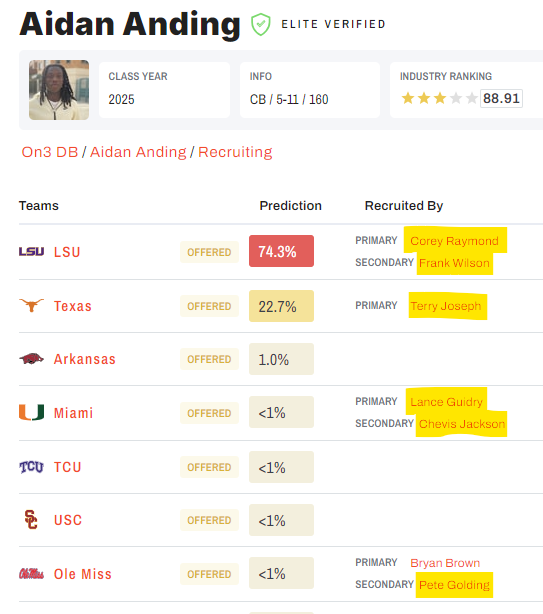Click the 88.91 industry ranking score

(502, 98)
